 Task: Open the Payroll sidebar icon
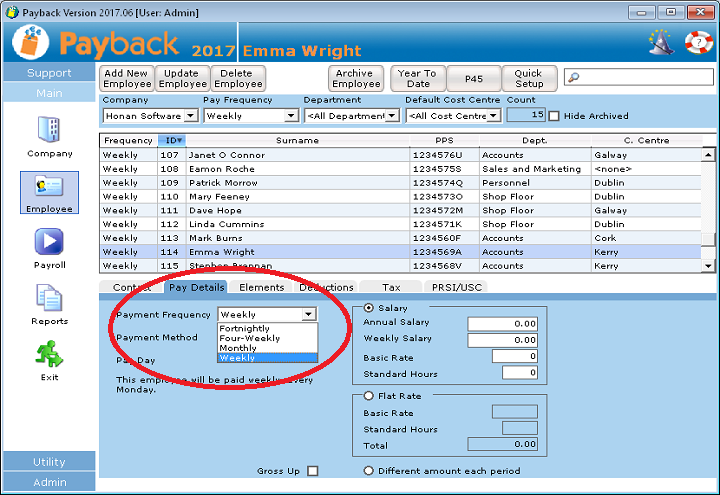49,243
